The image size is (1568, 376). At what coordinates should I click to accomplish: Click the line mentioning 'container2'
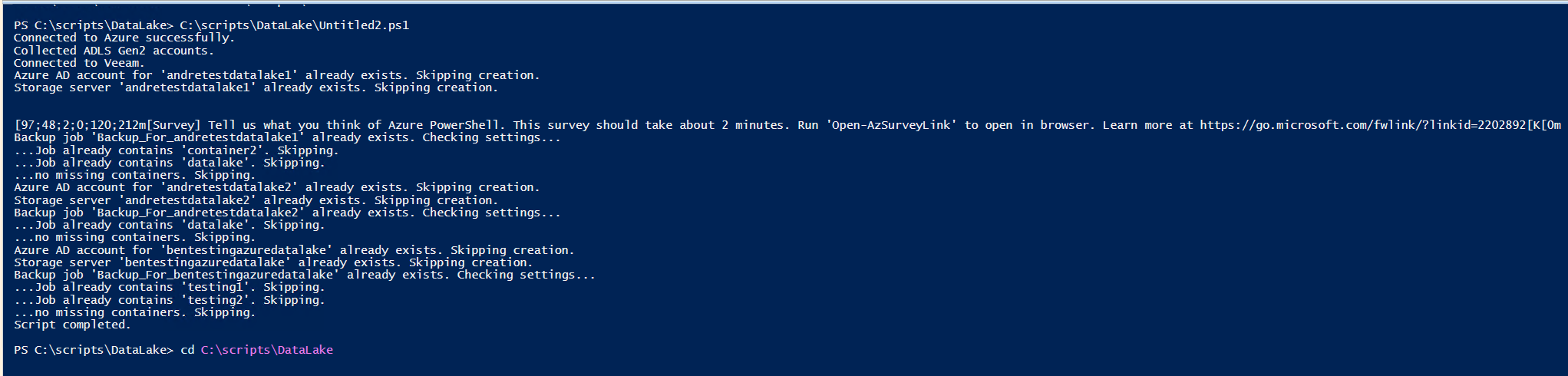(x=177, y=150)
